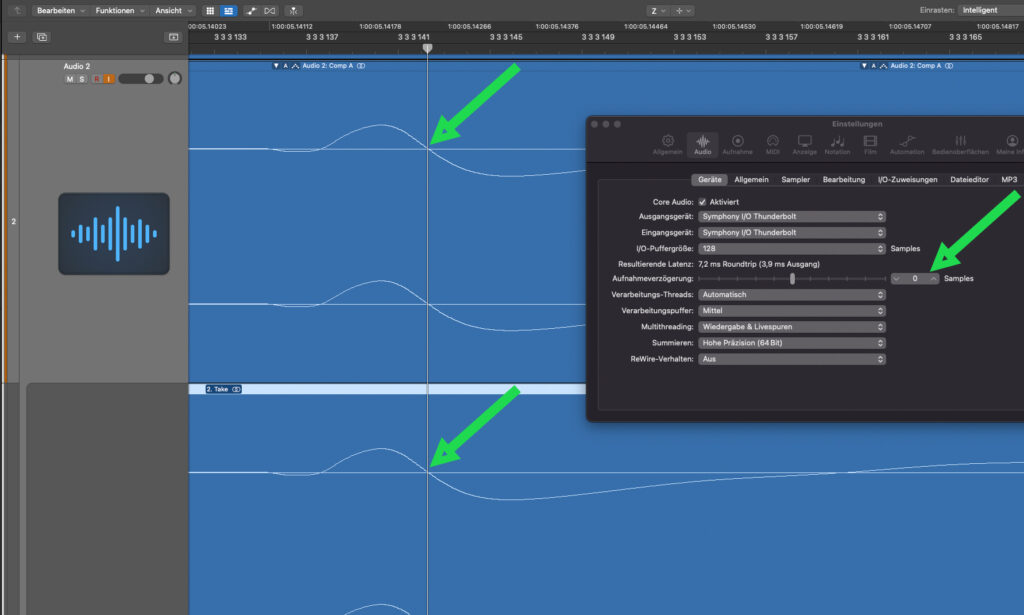Open Verarbeitungs-Threads dropdown
This screenshot has height=615, width=1024.
click(792, 295)
